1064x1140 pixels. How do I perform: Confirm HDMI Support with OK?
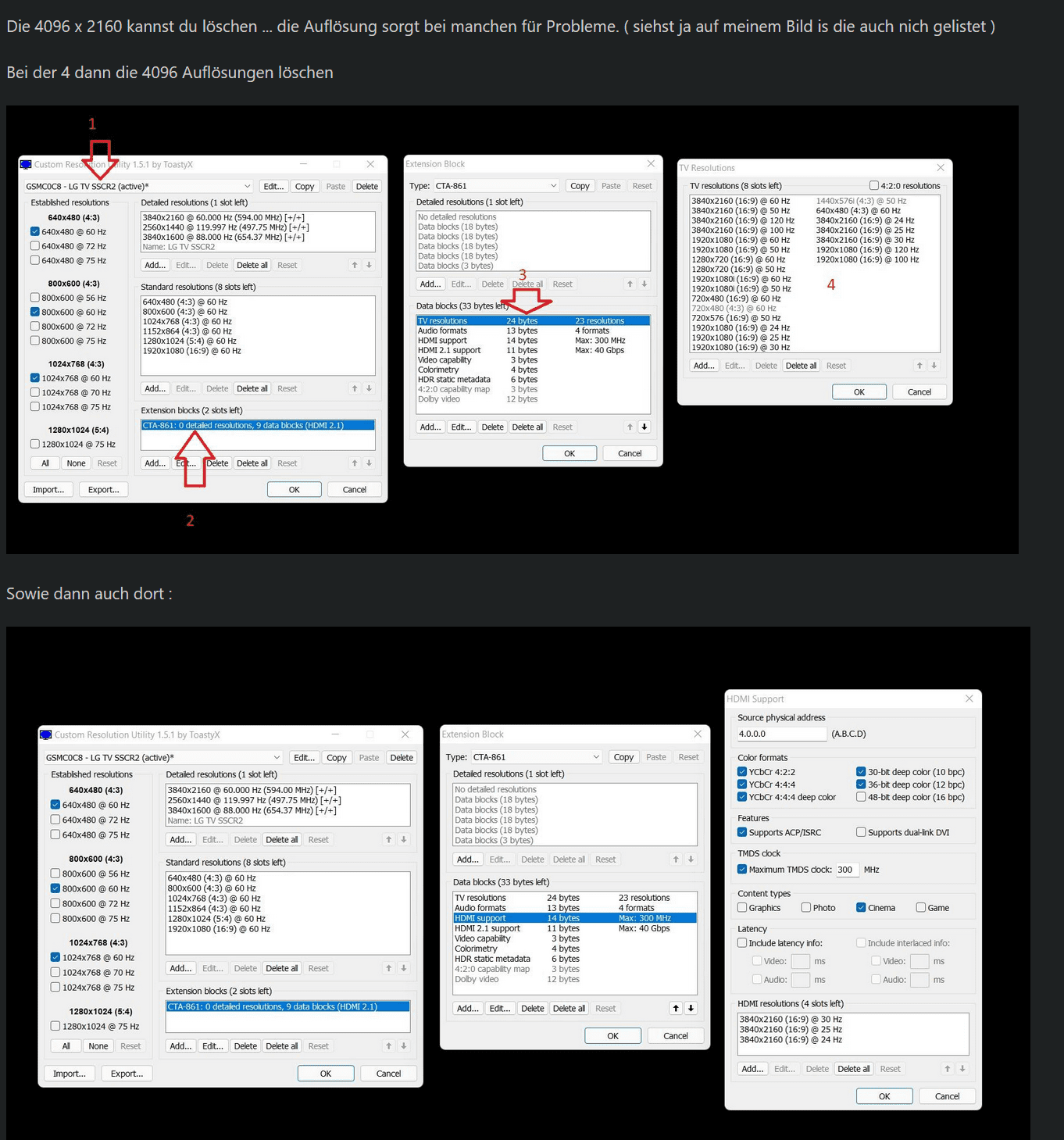click(x=884, y=1096)
